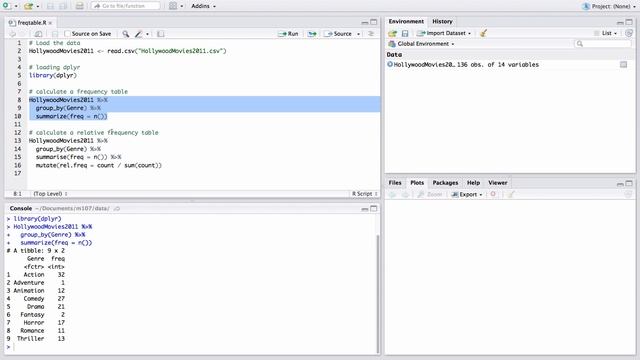Click the clear workspace broom icon
This screenshot has width=640, height=360.
click(483, 33)
